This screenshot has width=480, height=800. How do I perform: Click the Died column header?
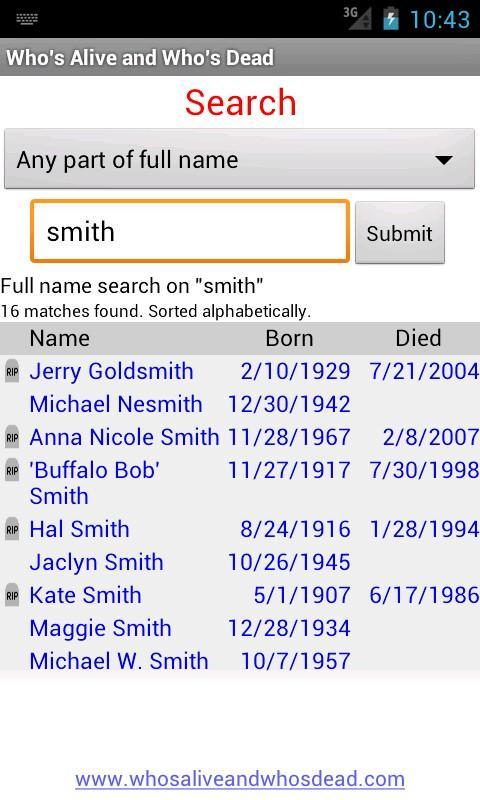pyautogui.click(x=418, y=338)
